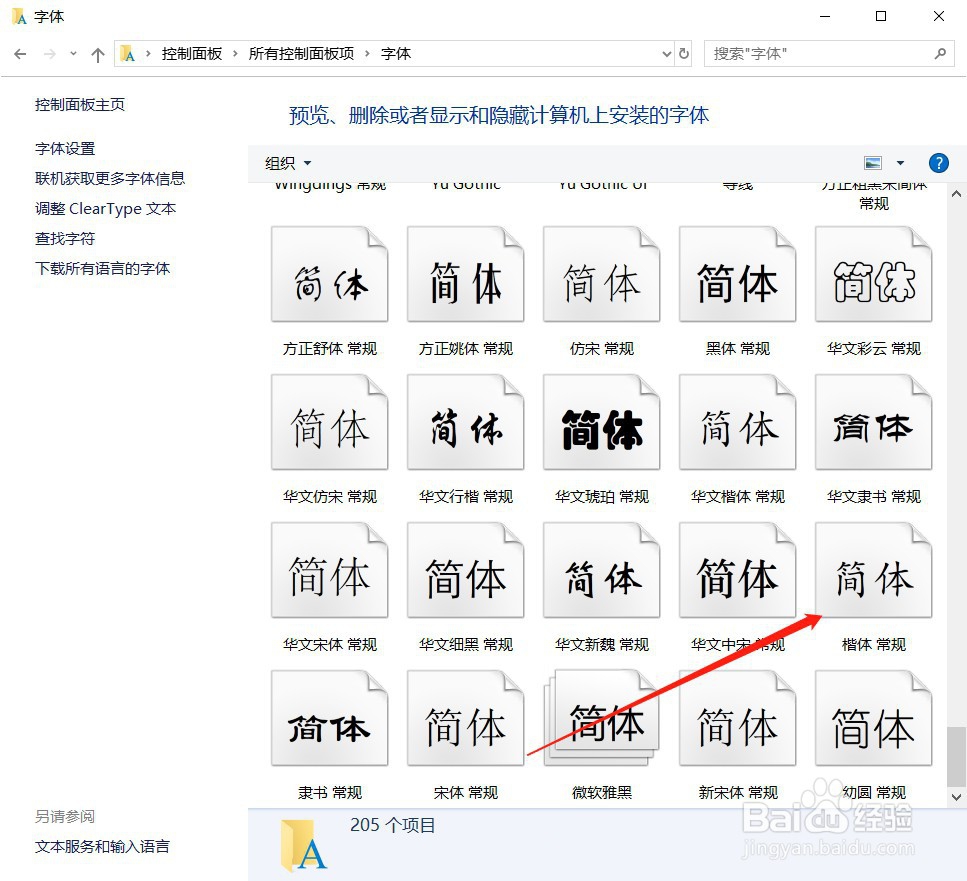The image size is (967, 881).
Task: Click the refresh icon beside address bar
Action: point(683,53)
